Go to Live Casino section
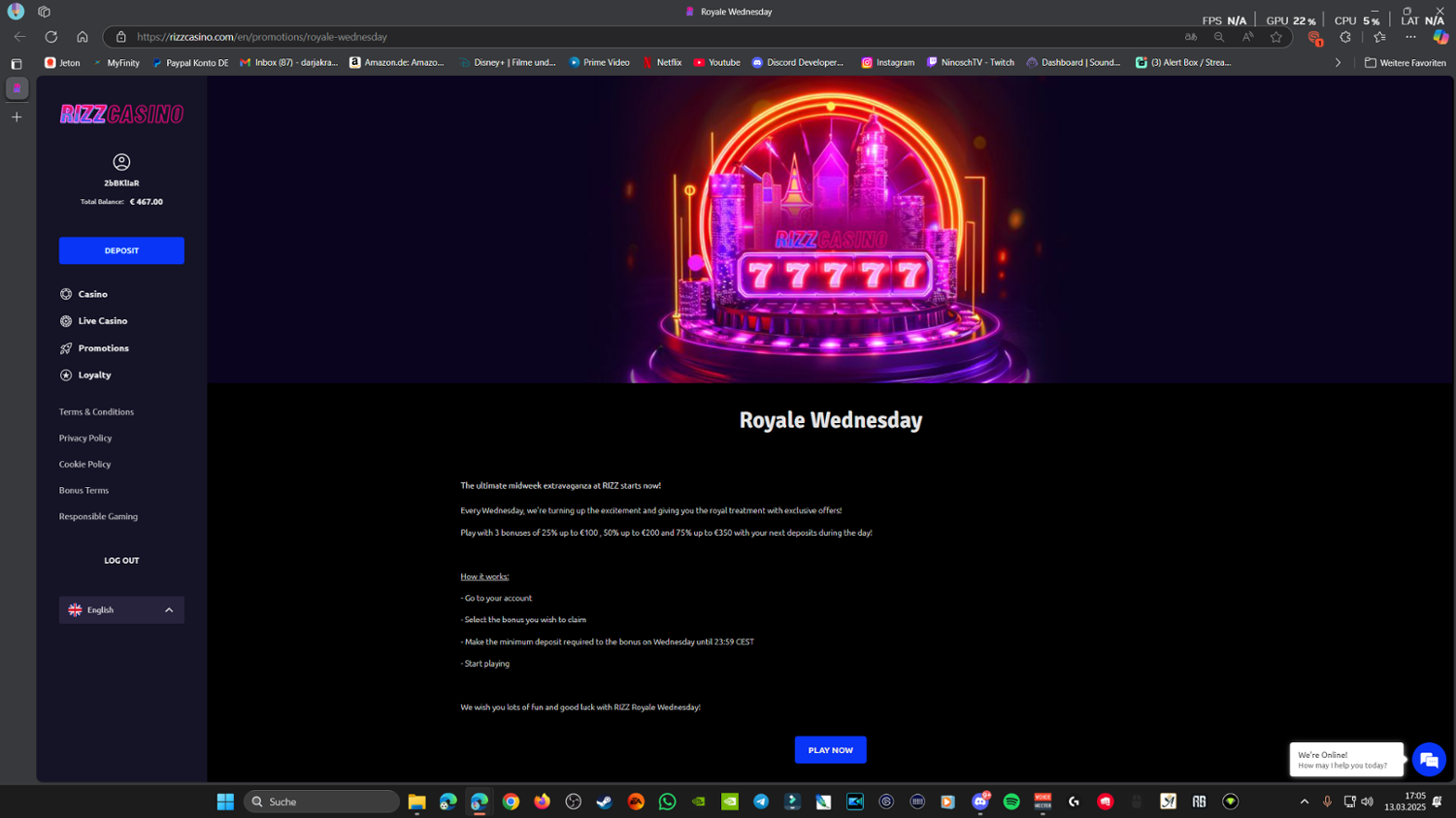This screenshot has height=818, width=1456. 102,321
